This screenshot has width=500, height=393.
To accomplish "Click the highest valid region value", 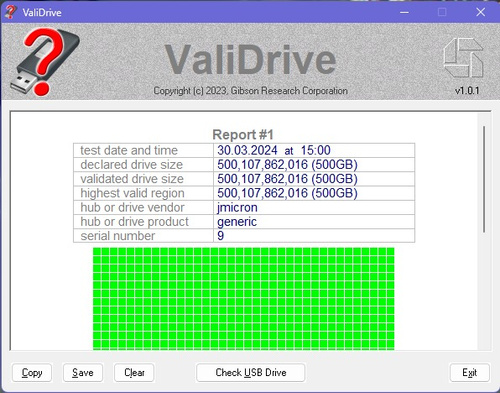I will tap(287, 193).
